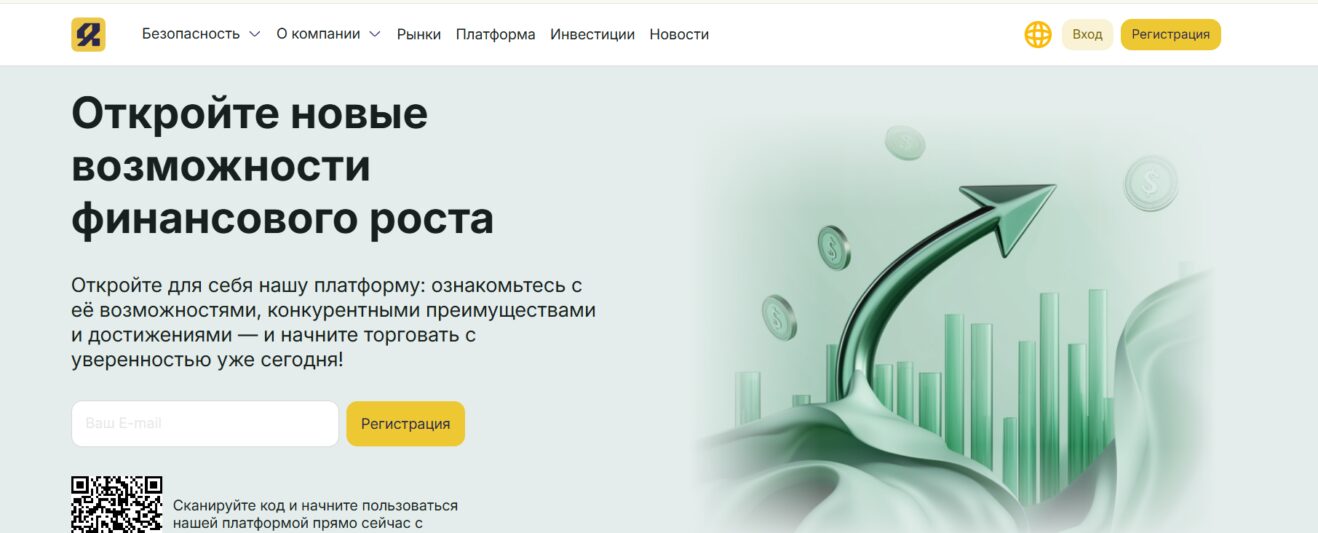Open the Новости page
Screen dimensions: 1318x533
[x=679, y=34]
